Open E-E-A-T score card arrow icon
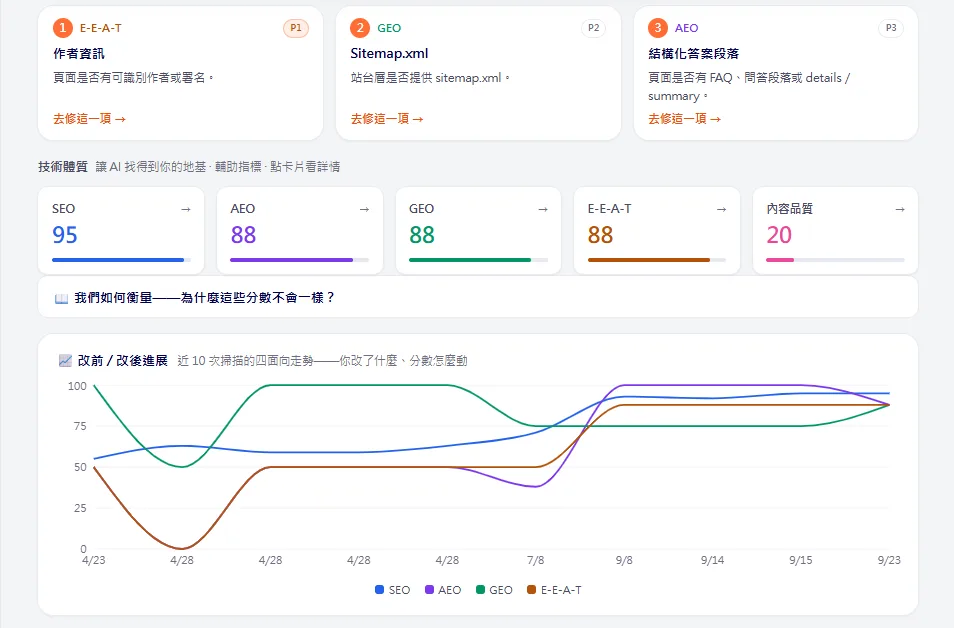 (x=722, y=209)
